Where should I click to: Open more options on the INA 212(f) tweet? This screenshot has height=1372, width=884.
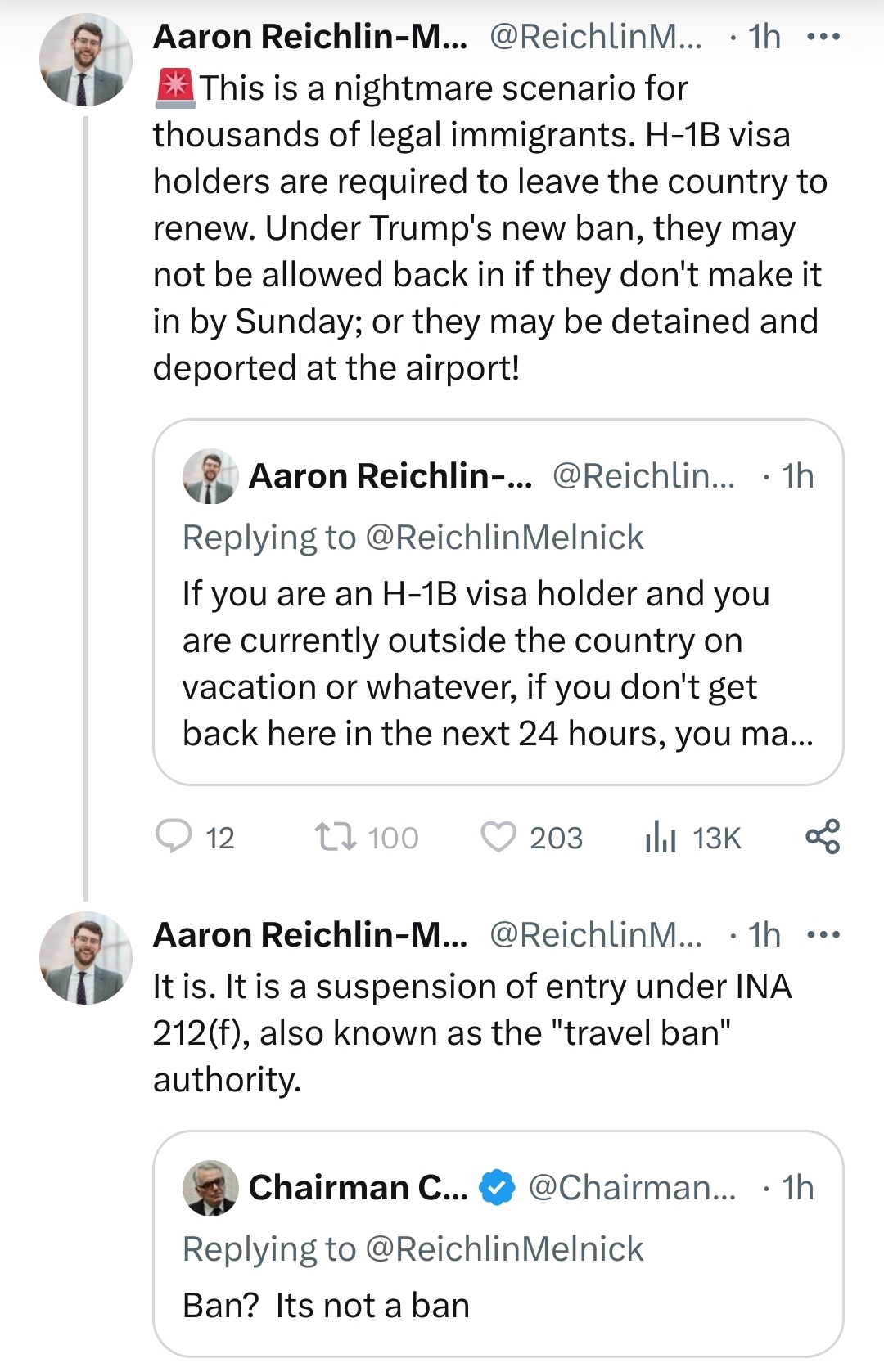click(x=823, y=935)
